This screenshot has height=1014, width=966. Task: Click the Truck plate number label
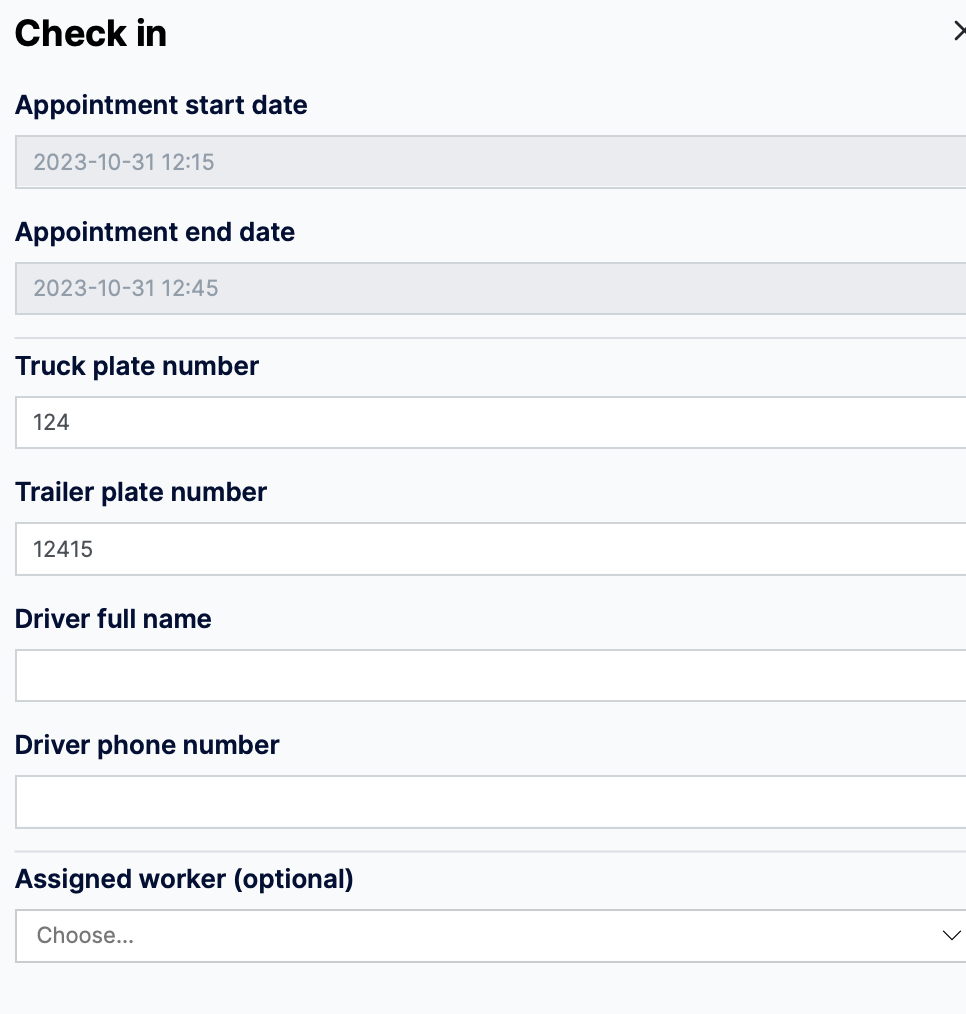coord(137,366)
